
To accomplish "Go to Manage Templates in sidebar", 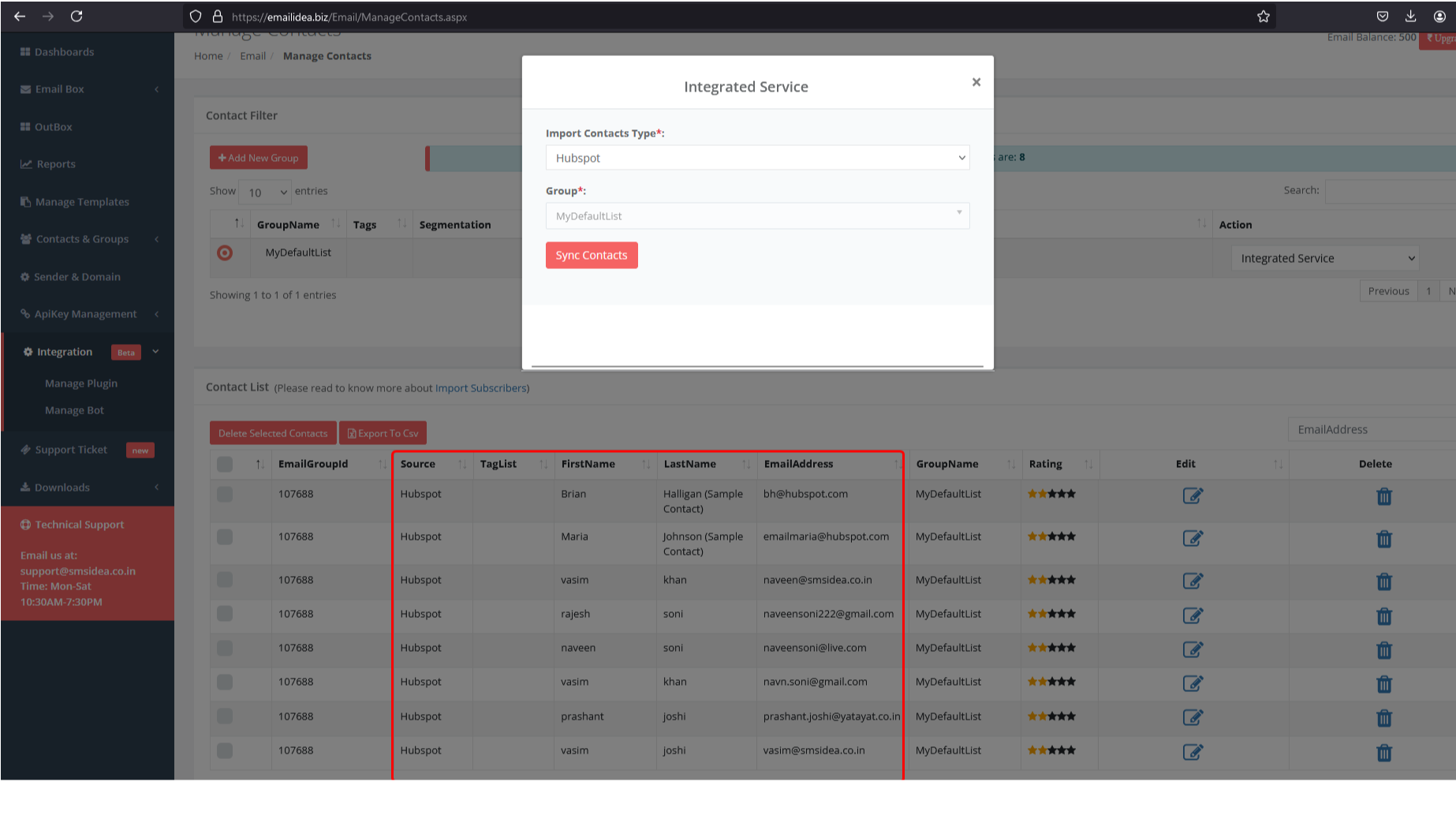I will [82, 202].
